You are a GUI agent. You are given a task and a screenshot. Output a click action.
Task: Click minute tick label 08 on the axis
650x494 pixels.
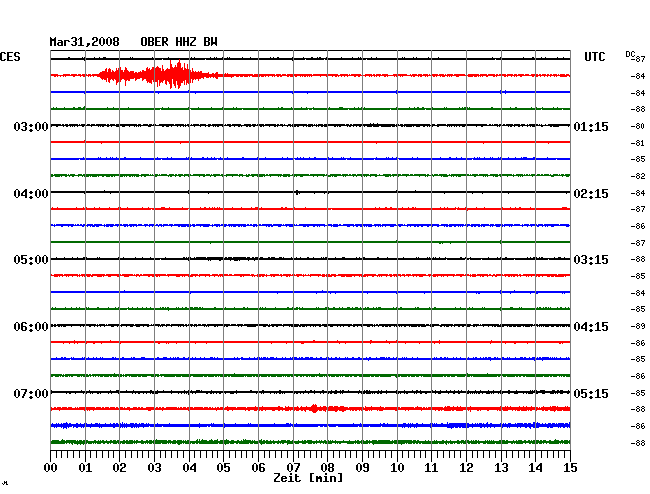point(327,467)
